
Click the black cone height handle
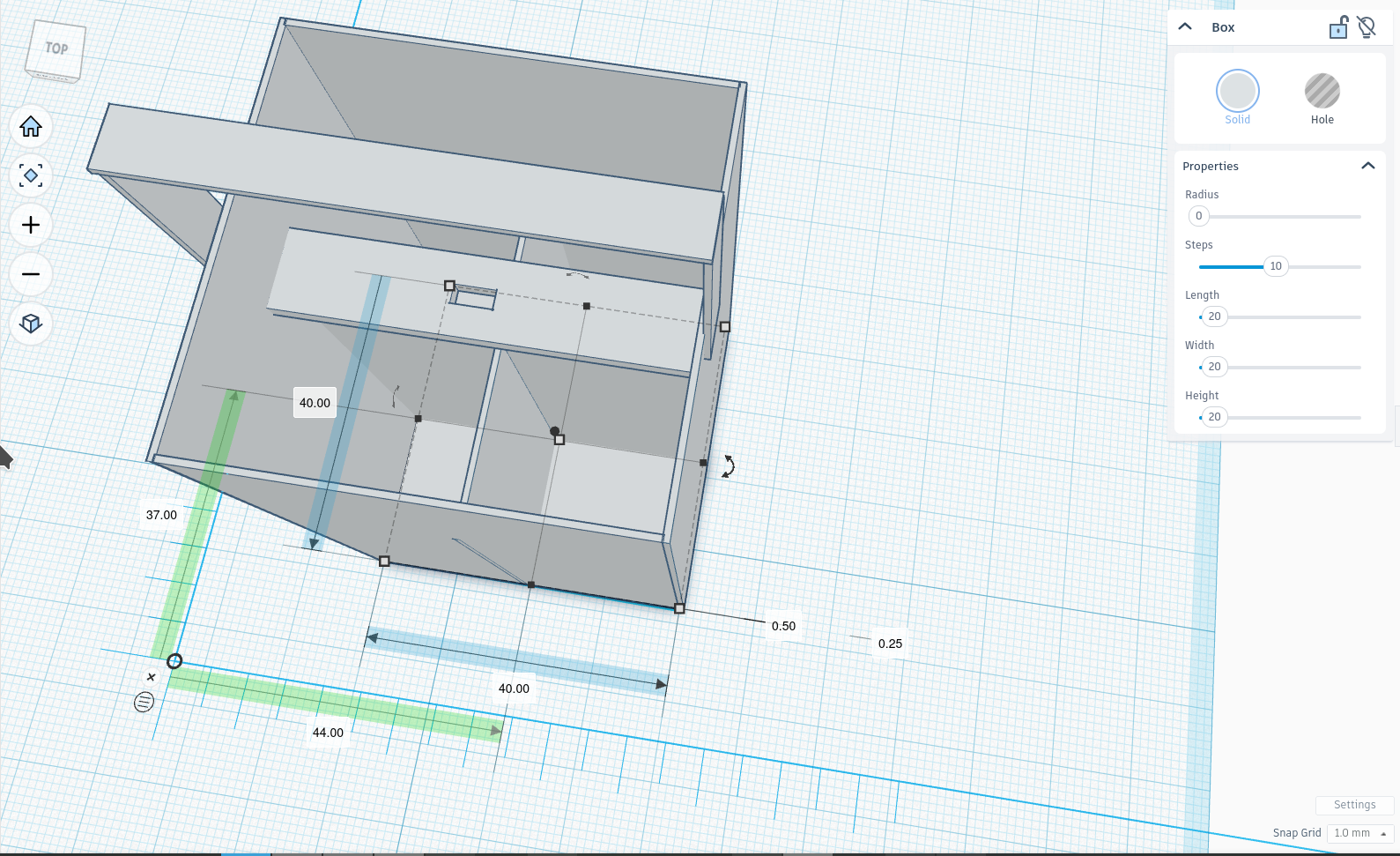click(554, 431)
